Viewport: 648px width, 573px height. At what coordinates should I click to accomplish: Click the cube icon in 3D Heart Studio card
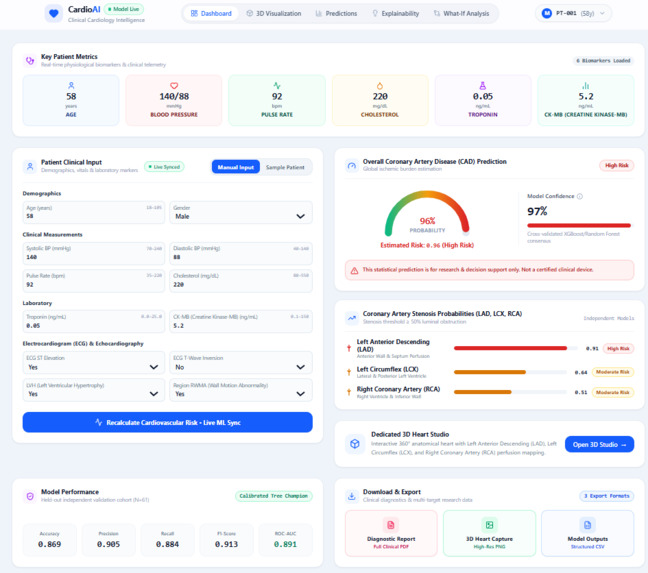(355, 444)
